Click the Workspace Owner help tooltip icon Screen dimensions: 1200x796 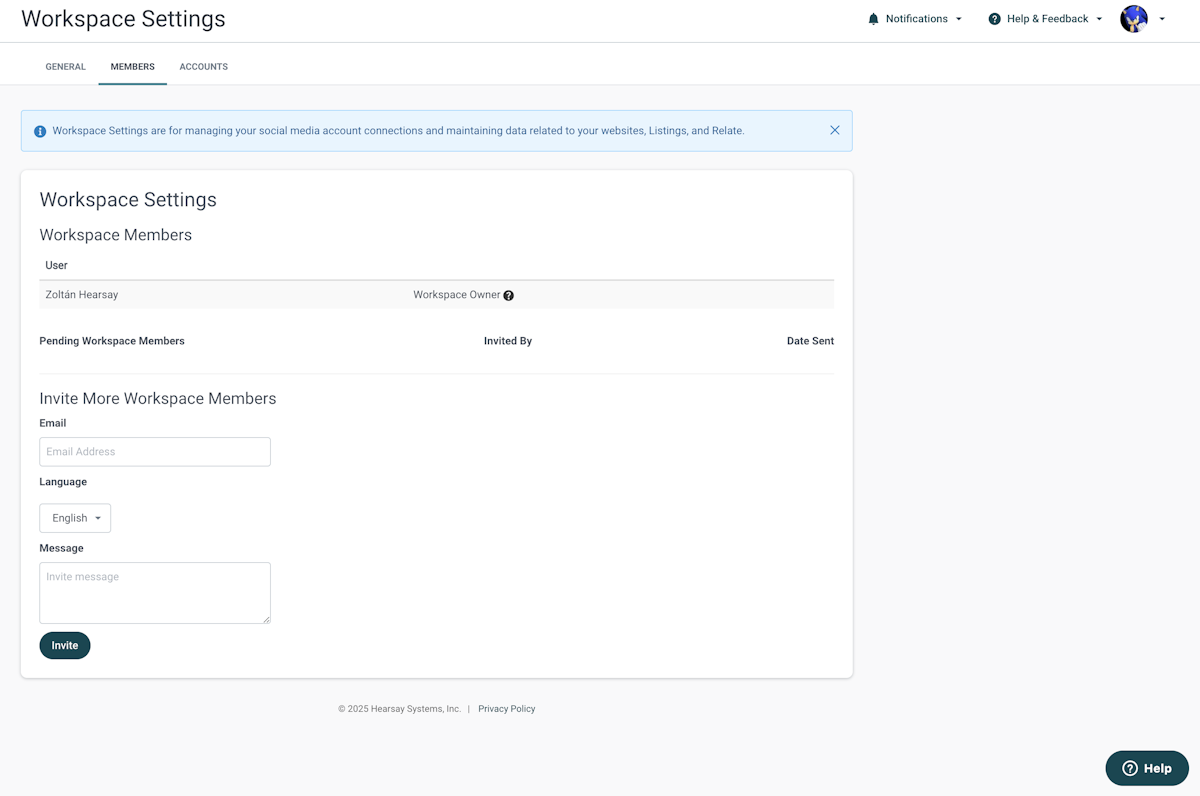509,296
